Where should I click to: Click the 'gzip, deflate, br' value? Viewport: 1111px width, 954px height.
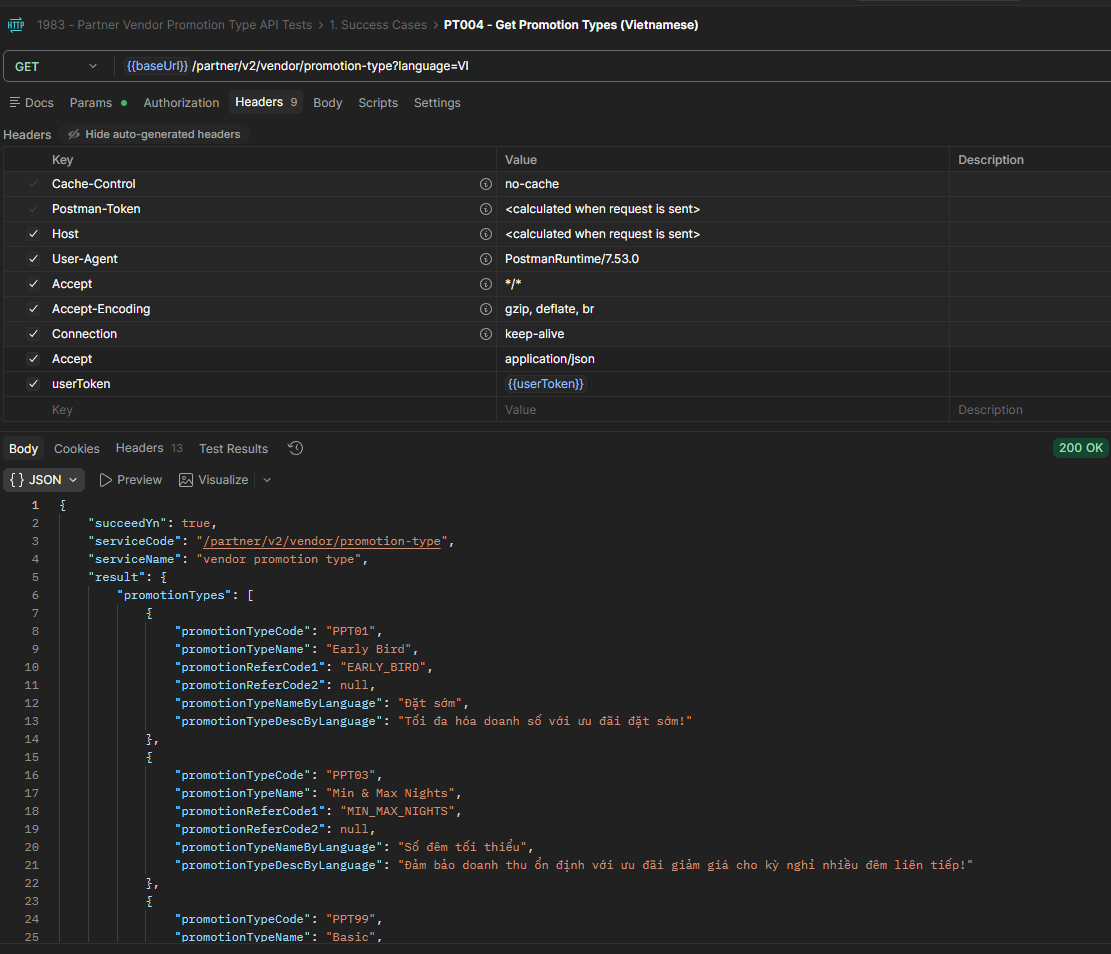549,309
